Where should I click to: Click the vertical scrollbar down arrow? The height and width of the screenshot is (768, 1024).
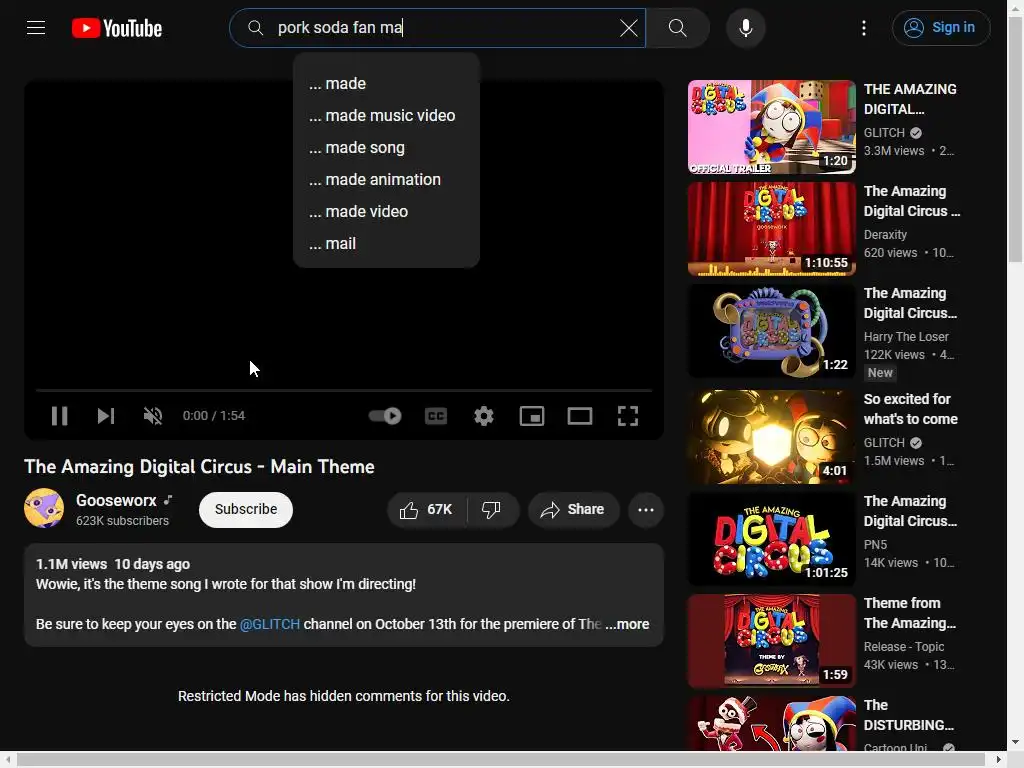pyautogui.click(x=1015, y=743)
